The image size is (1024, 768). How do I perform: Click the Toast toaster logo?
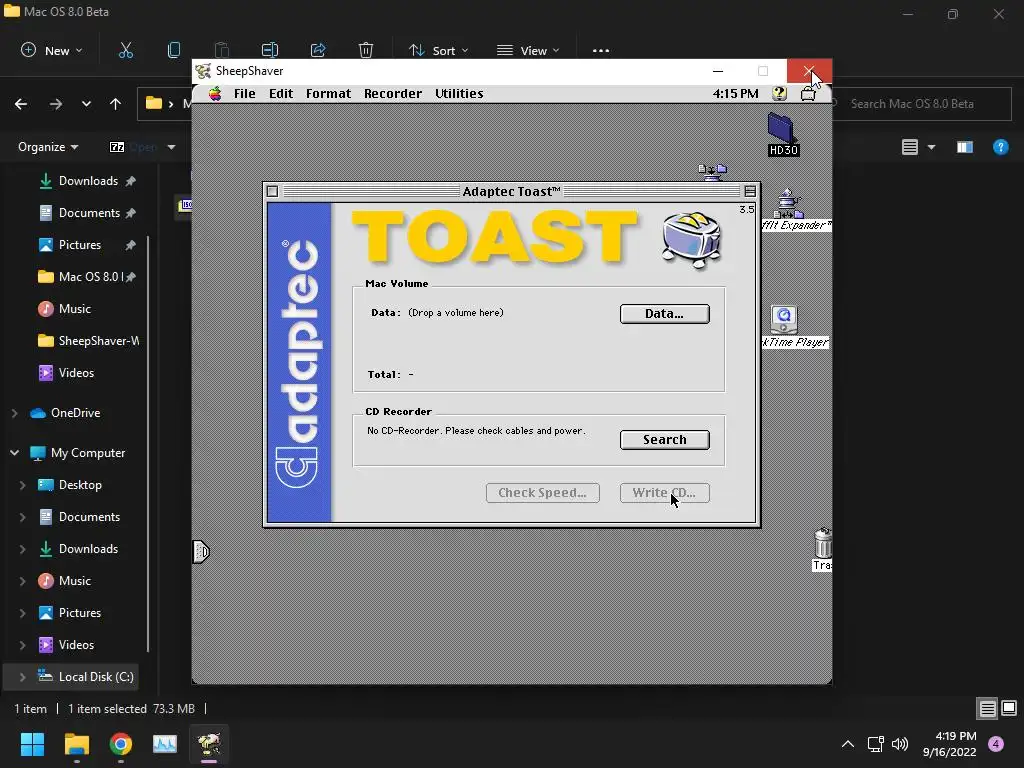click(691, 240)
